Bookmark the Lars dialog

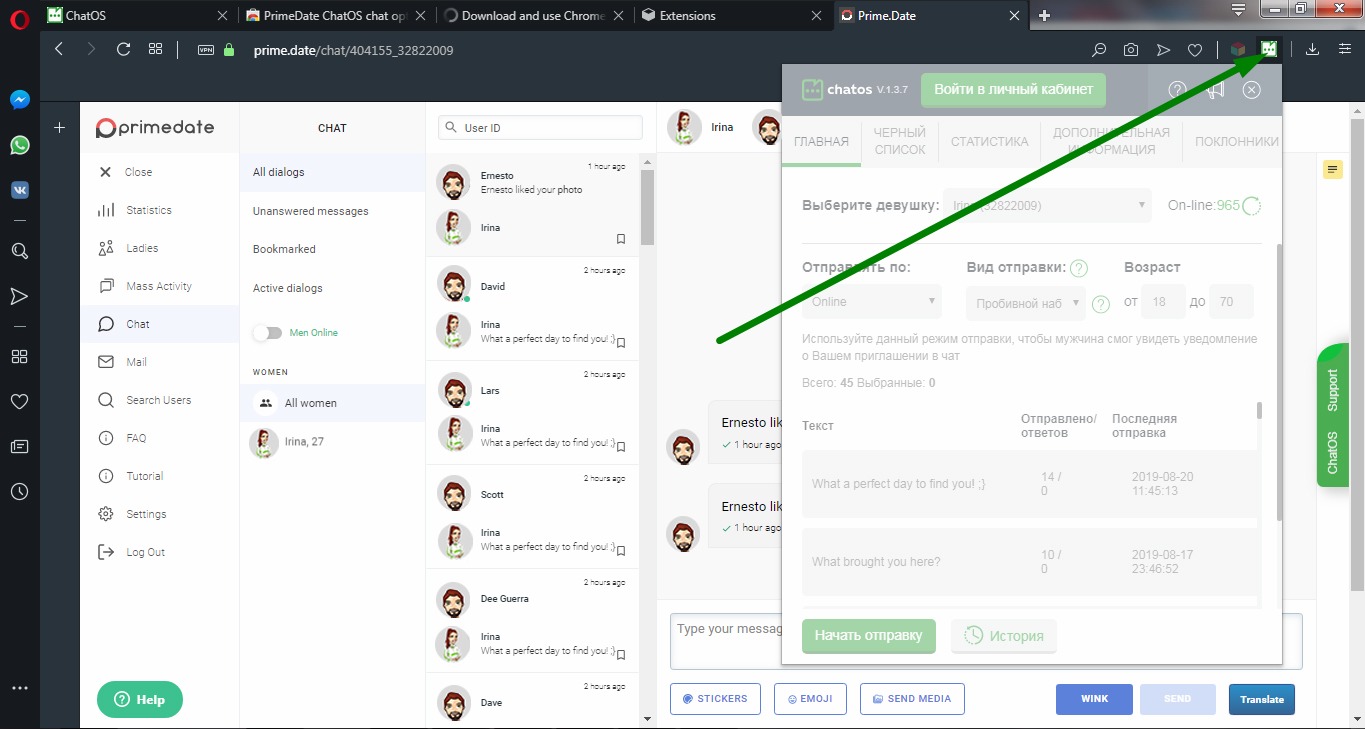[621, 446]
